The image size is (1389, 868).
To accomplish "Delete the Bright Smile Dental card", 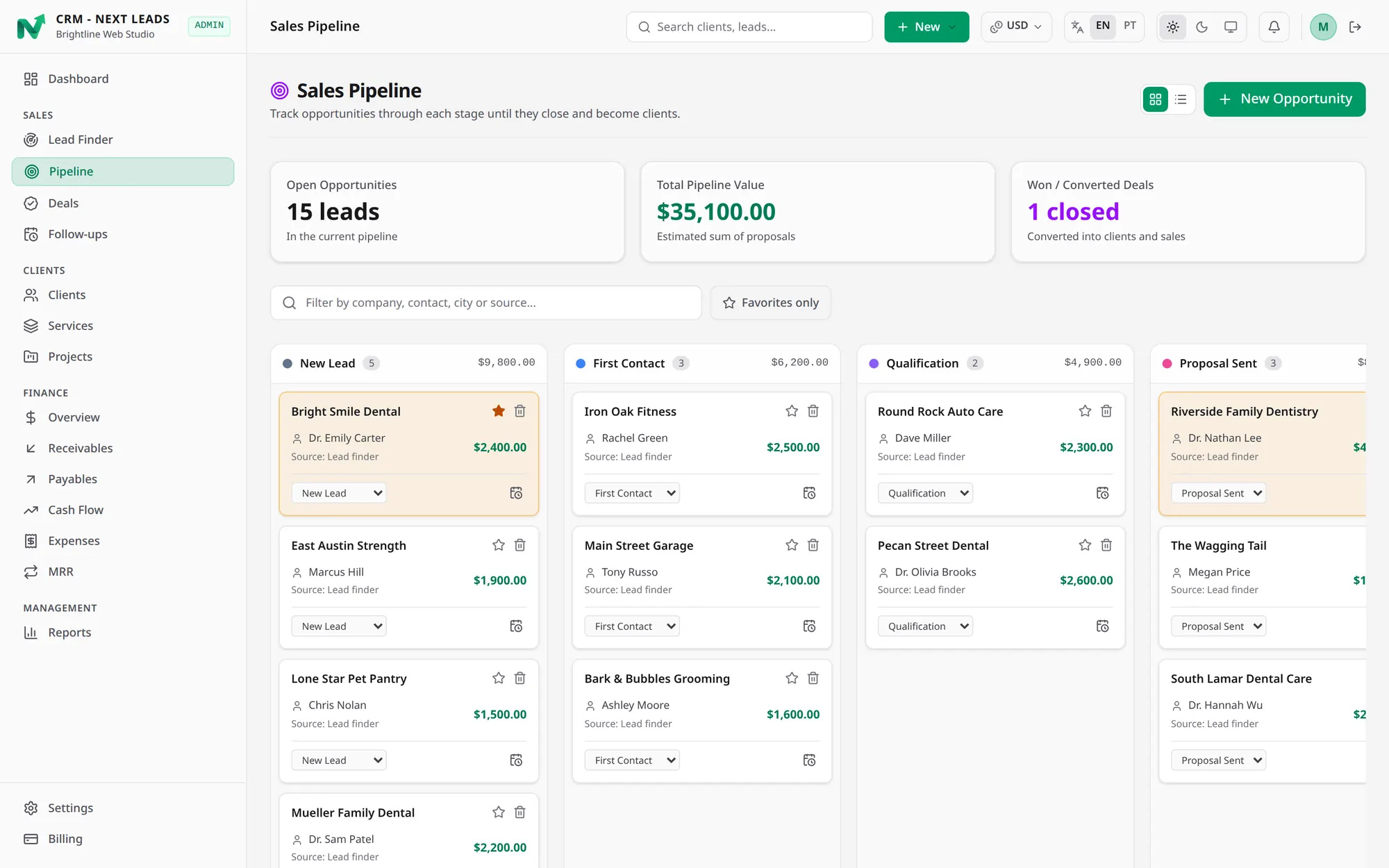I will [519, 411].
